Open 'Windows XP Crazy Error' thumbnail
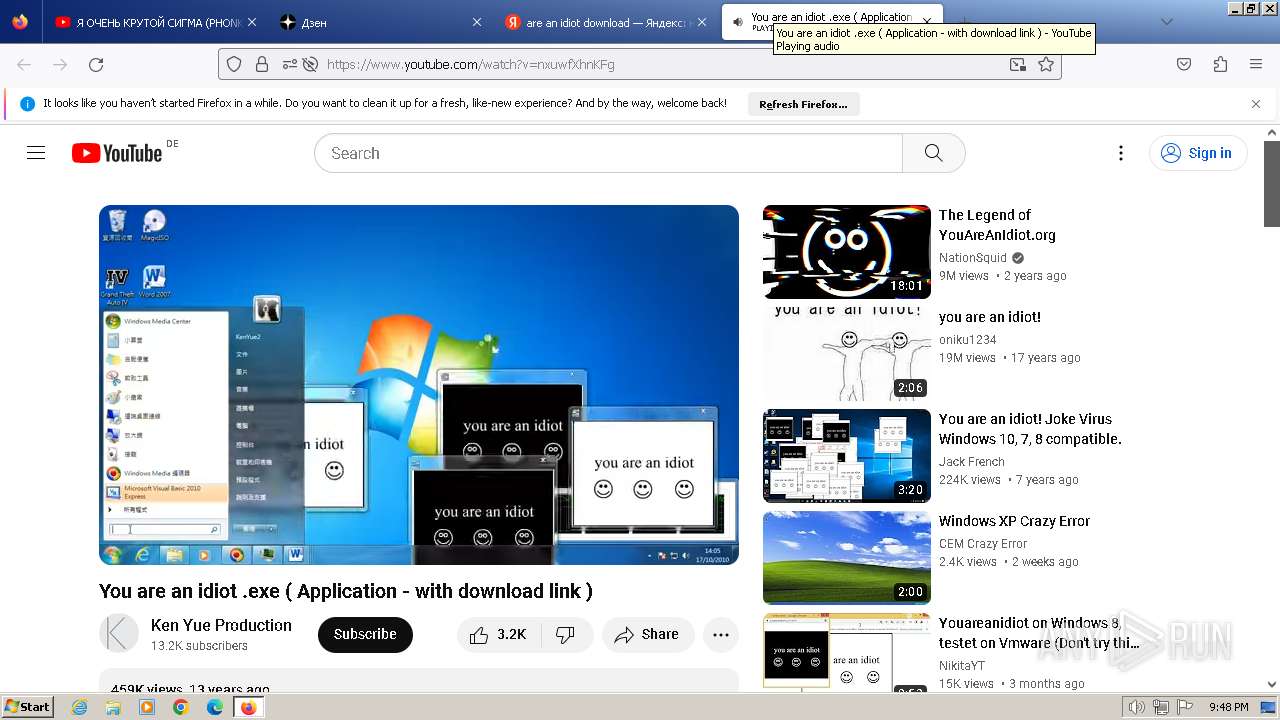 click(847, 558)
